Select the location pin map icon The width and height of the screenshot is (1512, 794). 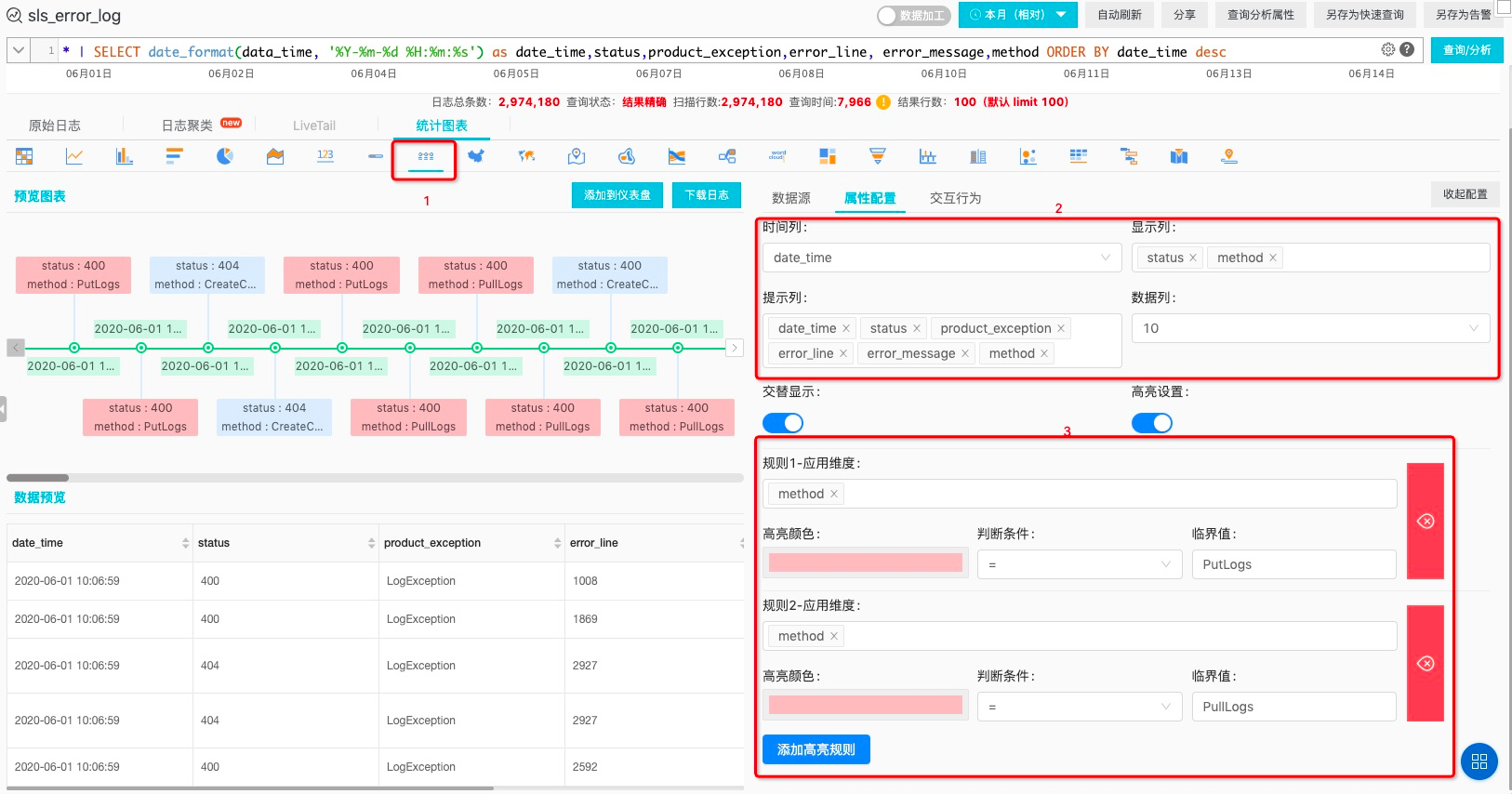[577, 156]
